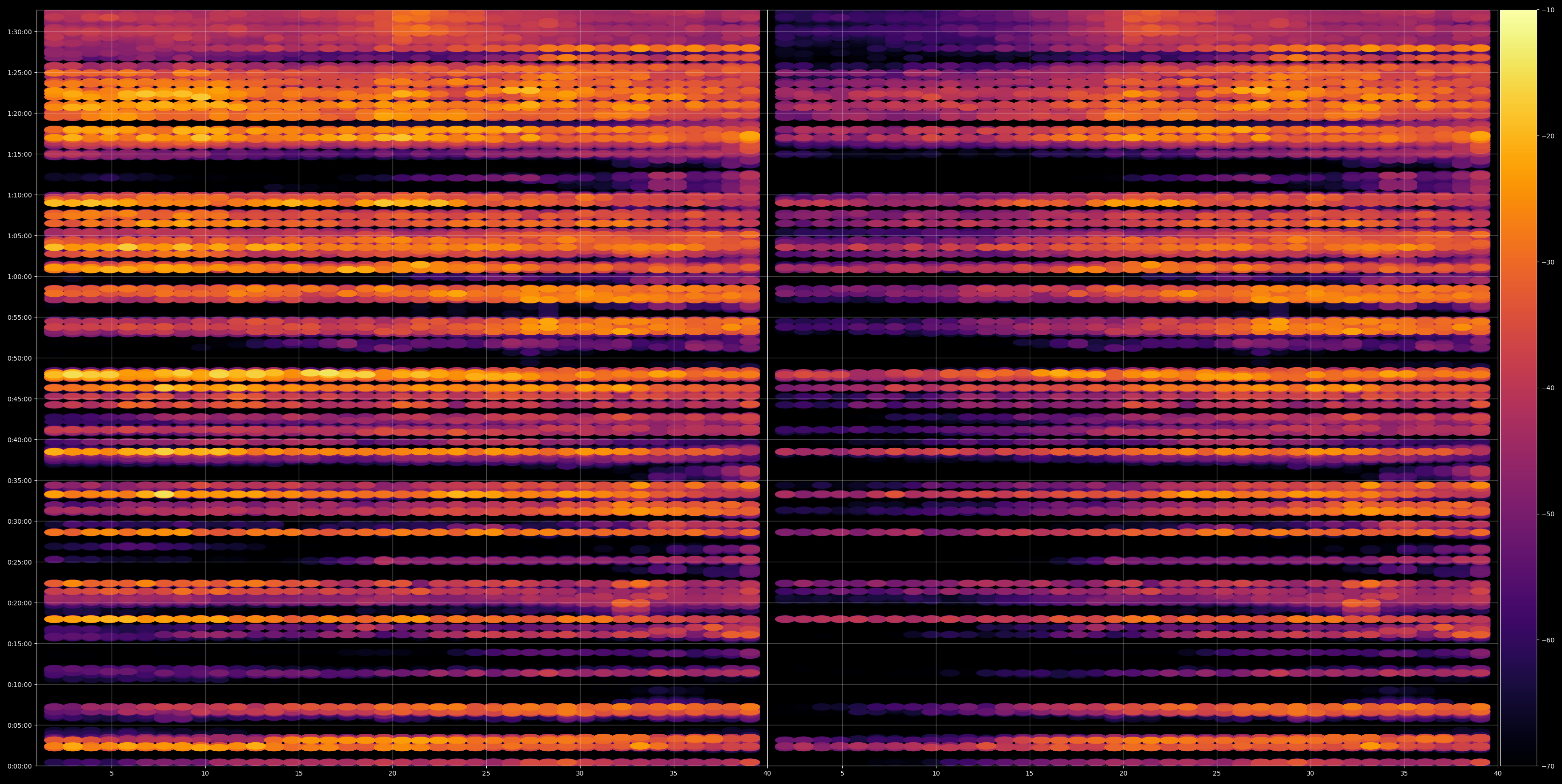
Task: Pick the 1:05:00 tick label
Action: [19, 236]
